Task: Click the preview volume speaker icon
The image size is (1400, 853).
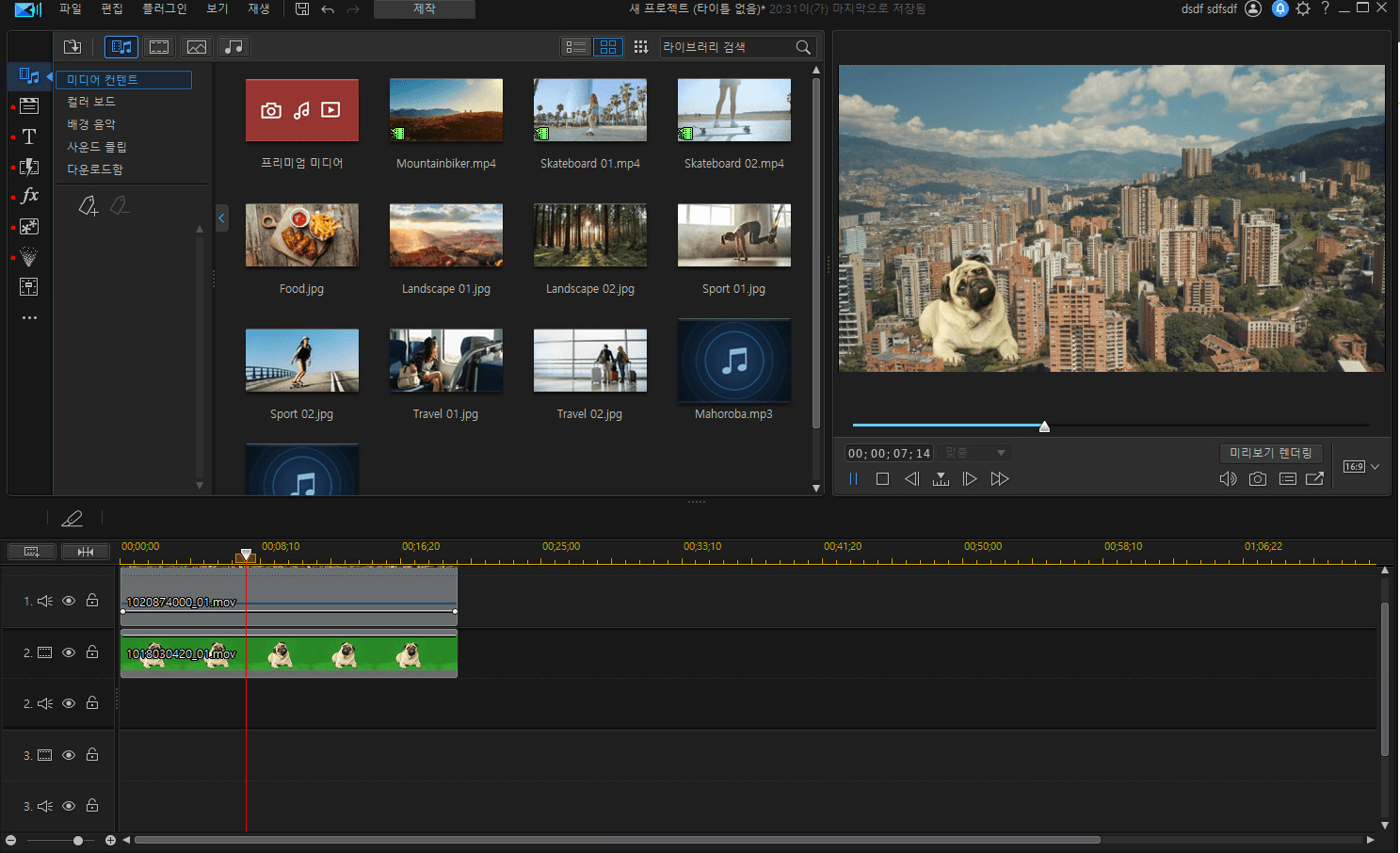Action: point(1228,479)
